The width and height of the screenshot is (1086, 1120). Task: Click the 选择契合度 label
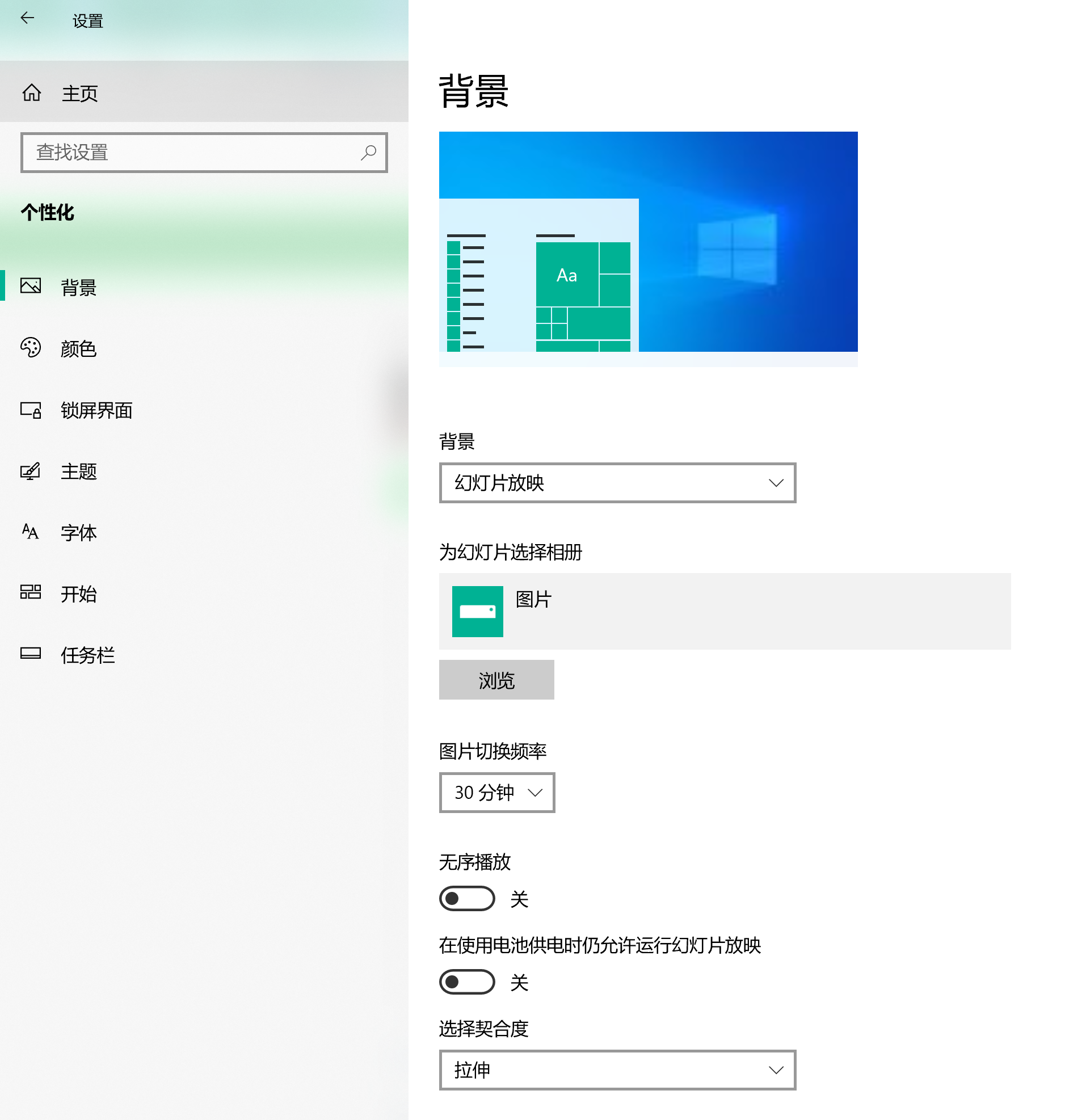tap(483, 1028)
